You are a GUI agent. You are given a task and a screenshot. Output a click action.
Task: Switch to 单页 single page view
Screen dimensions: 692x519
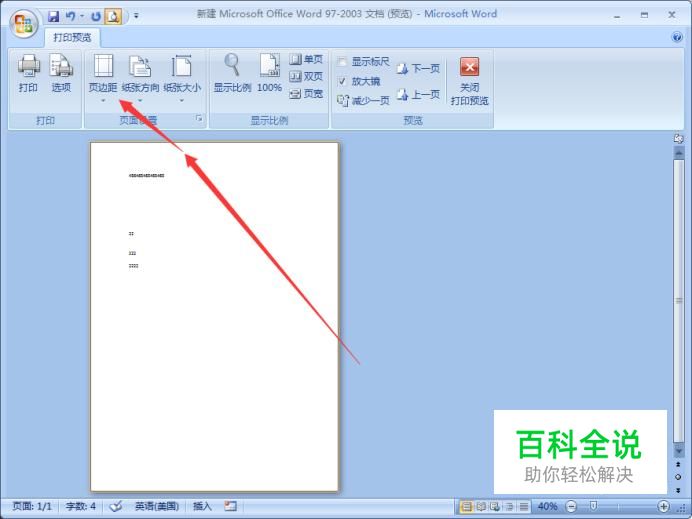(306, 59)
